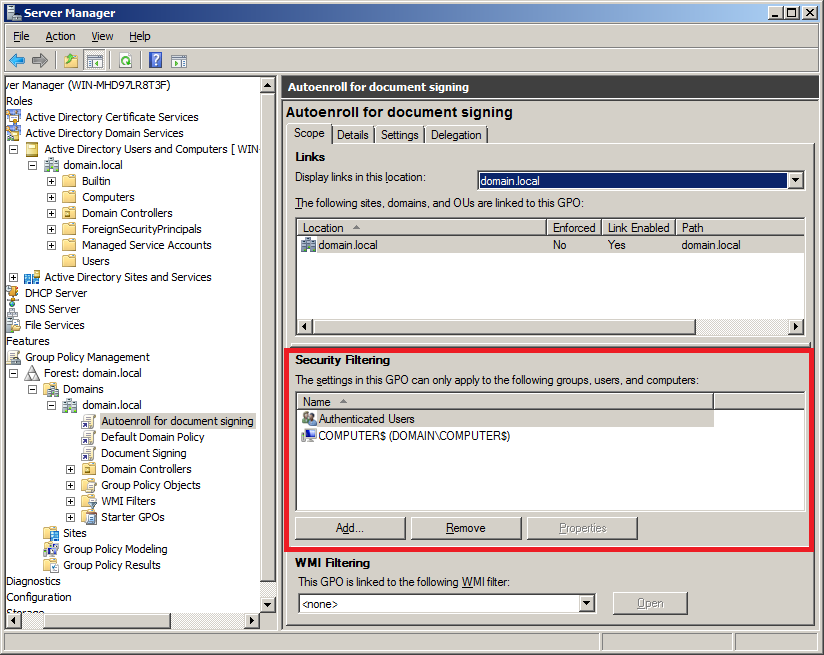
Task: Click the Default Domain Policy GPO icon
Action: tap(89, 437)
